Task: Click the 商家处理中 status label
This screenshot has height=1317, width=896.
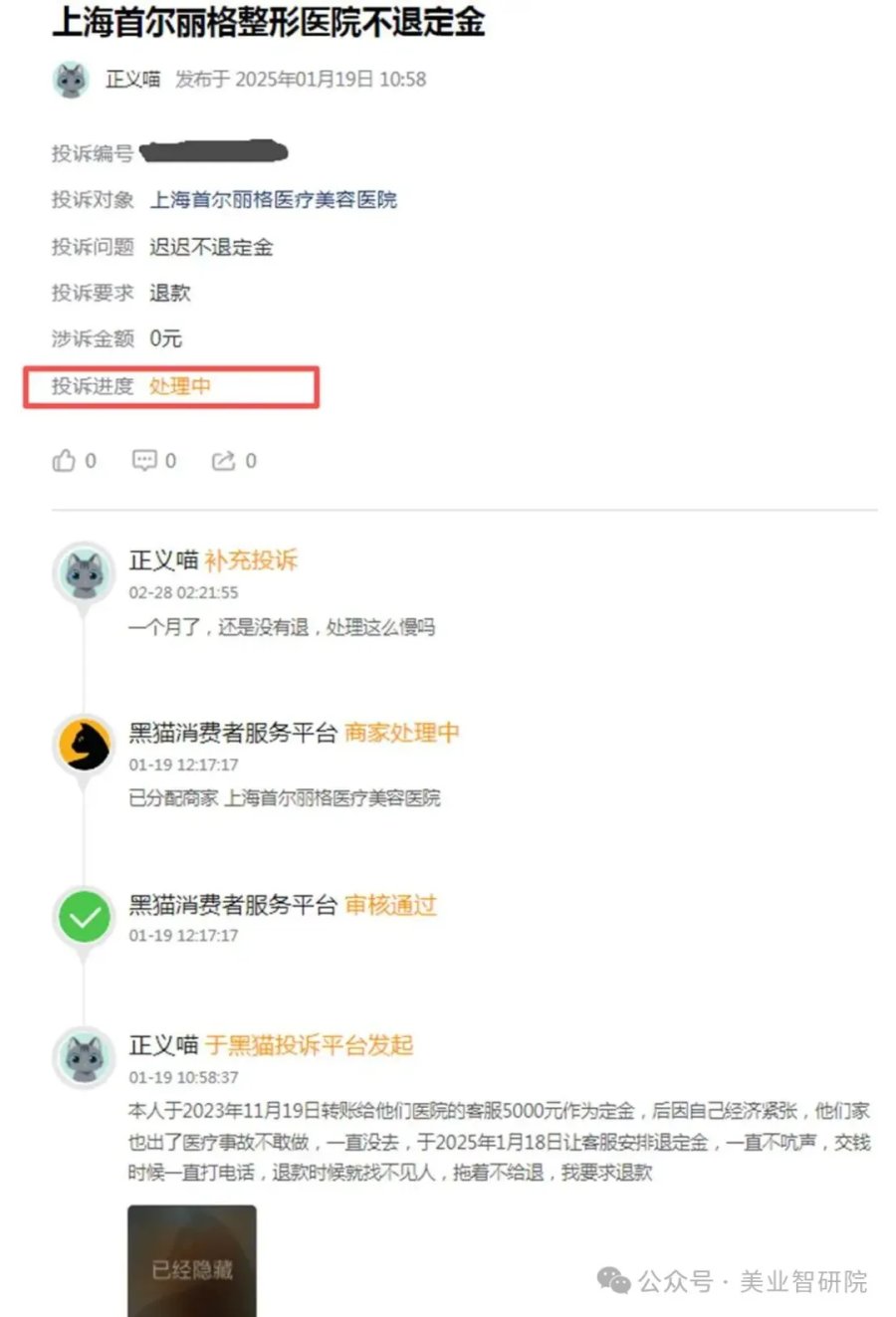Action: pos(402,733)
